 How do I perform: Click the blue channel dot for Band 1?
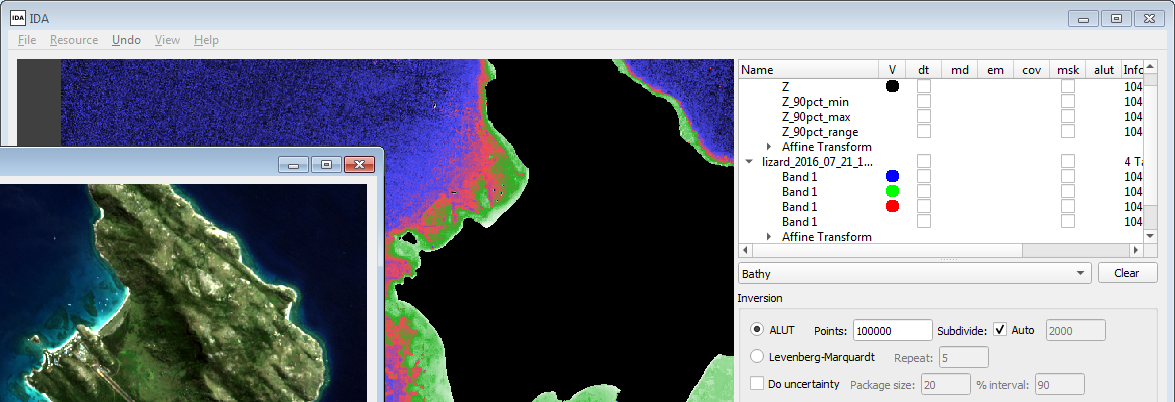892,176
